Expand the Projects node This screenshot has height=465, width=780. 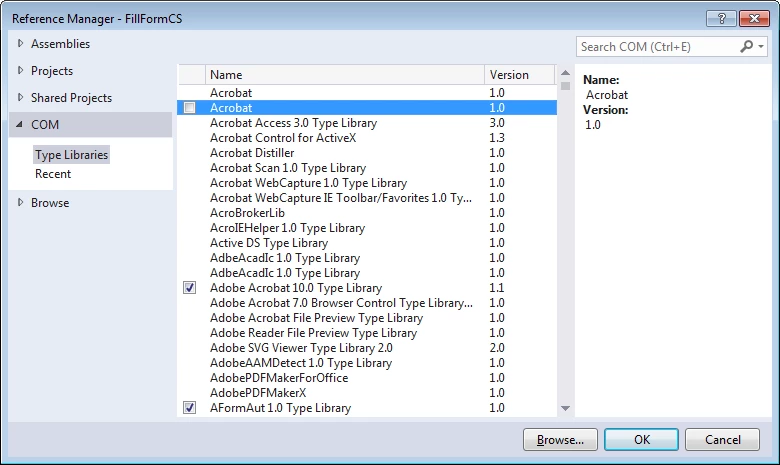[x=20, y=70]
